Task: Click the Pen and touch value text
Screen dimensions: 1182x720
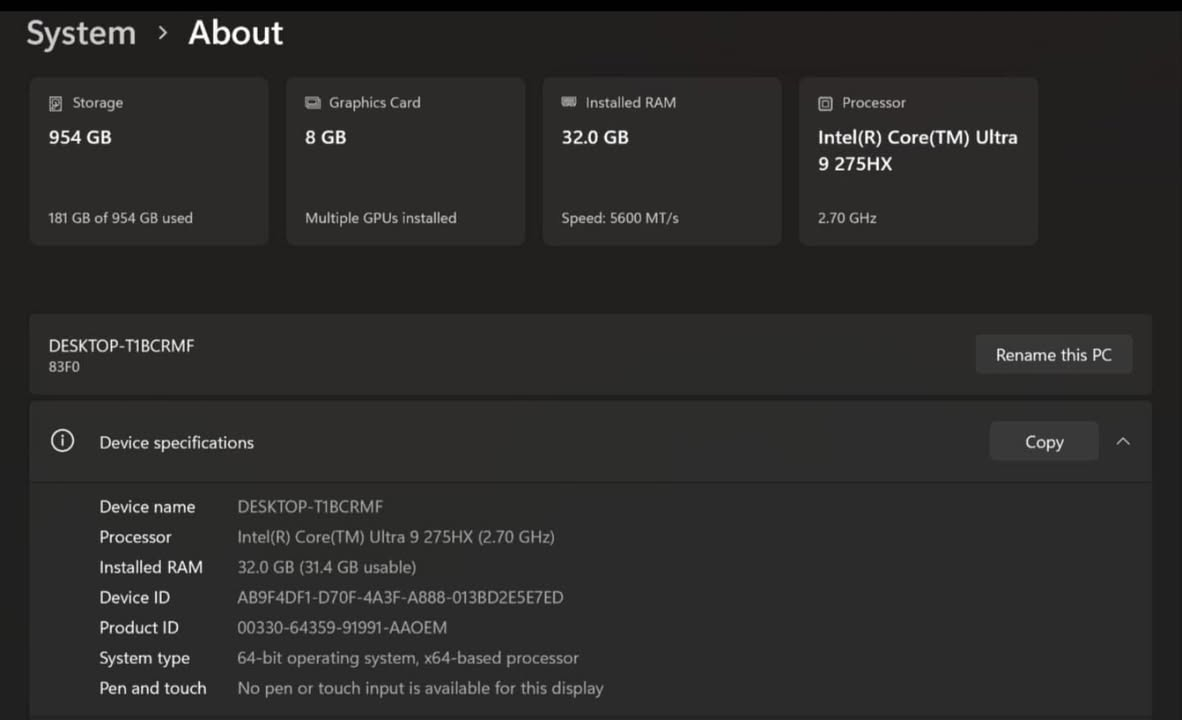Action: tap(420, 688)
